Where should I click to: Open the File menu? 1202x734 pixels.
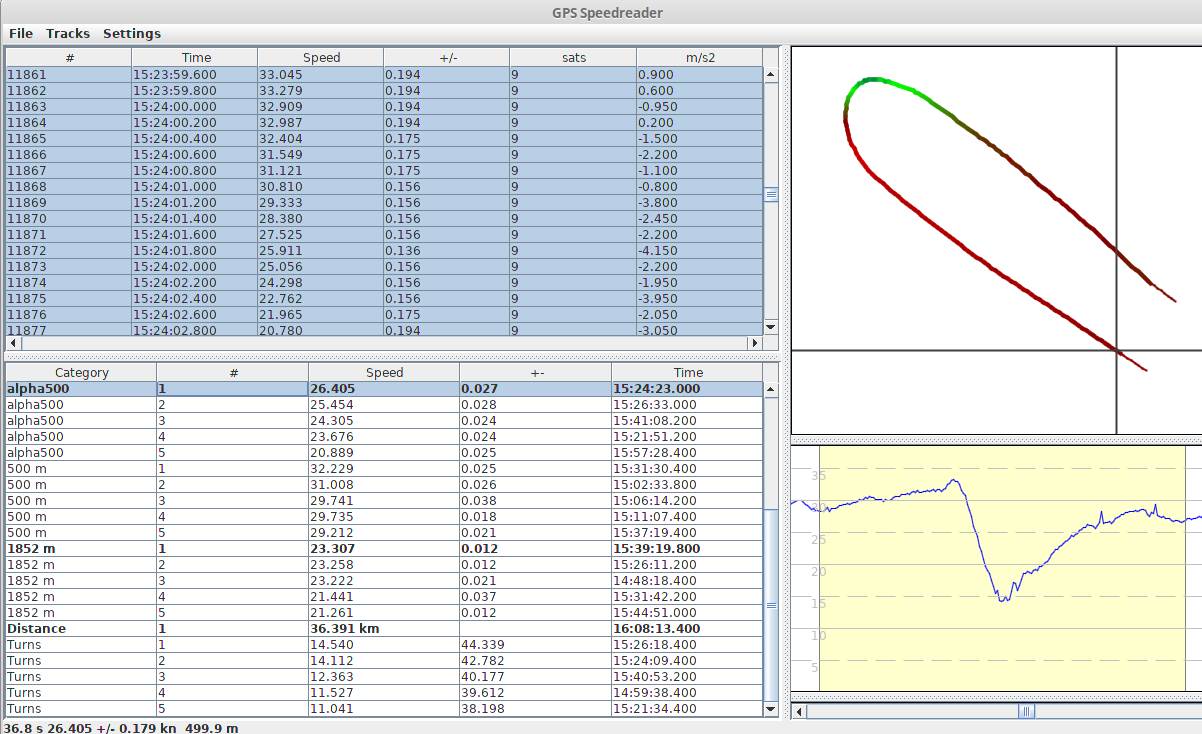20,33
